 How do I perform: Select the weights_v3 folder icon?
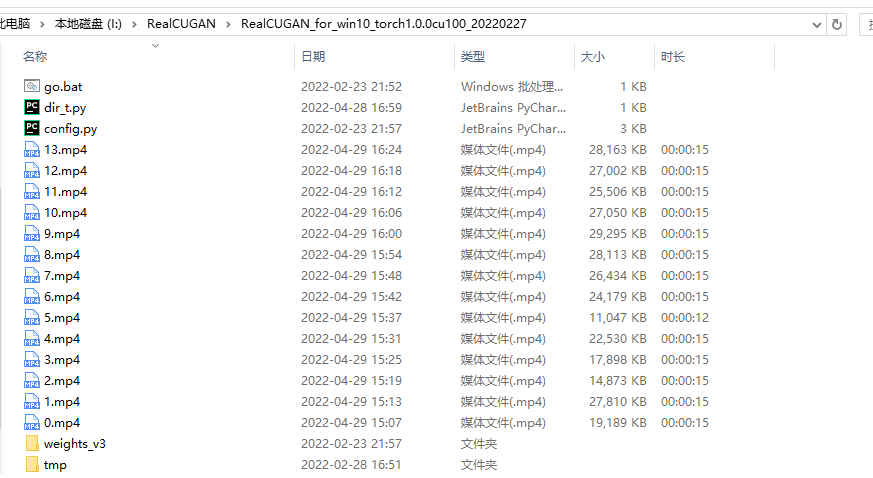tap(32, 443)
